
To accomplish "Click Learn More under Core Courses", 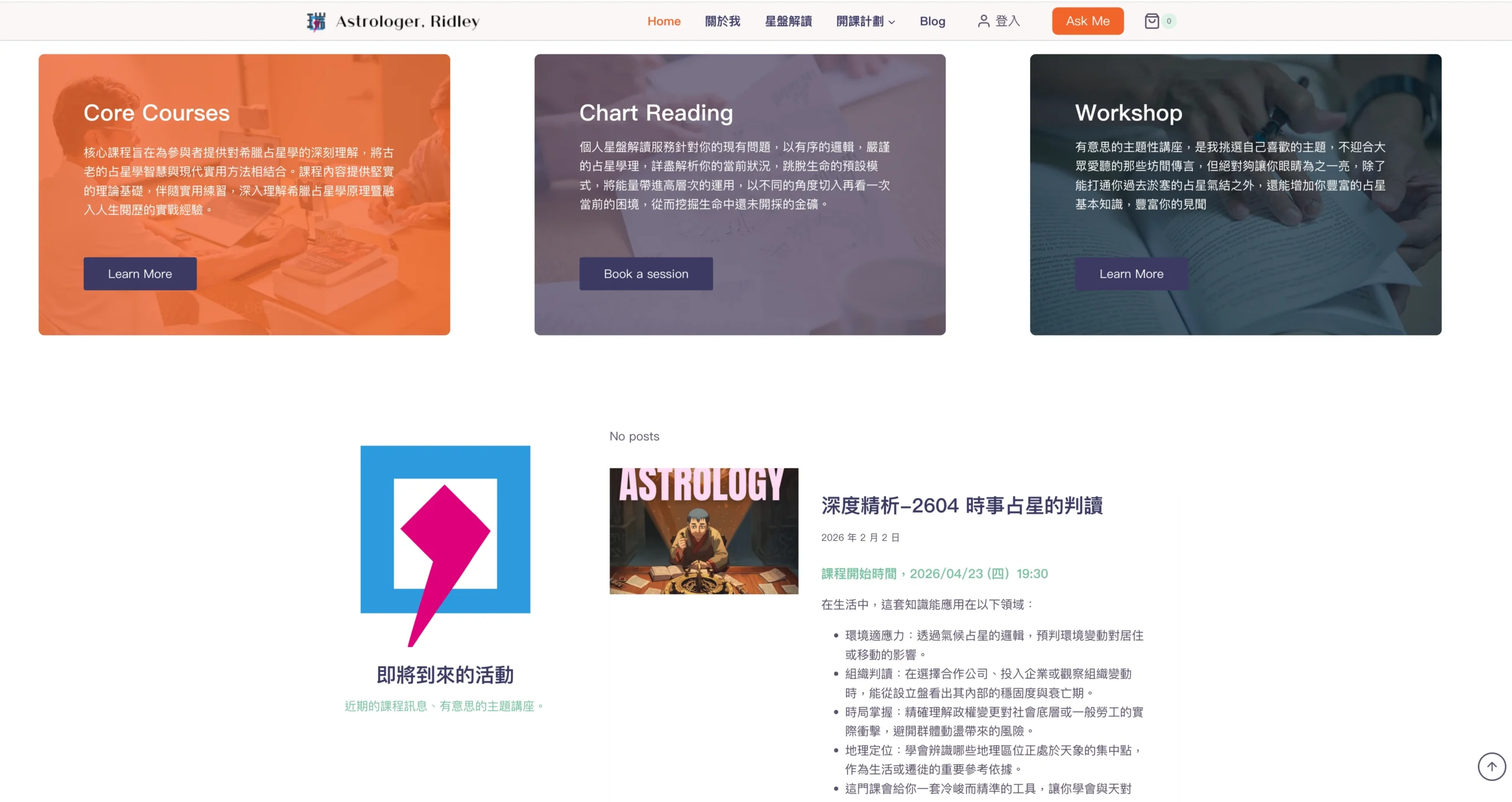I will click(140, 273).
